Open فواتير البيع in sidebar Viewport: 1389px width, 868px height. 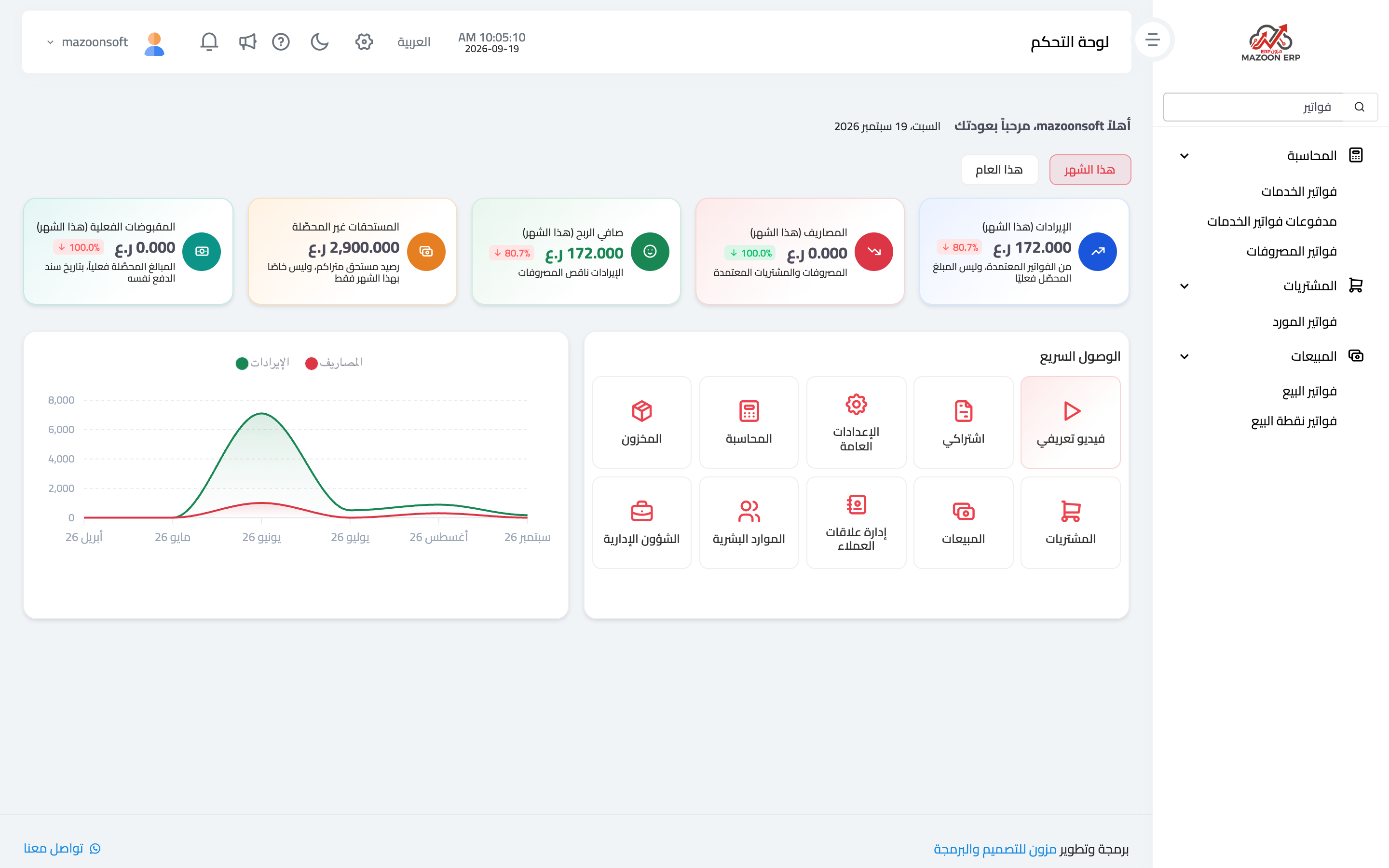tap(1309, 392)
